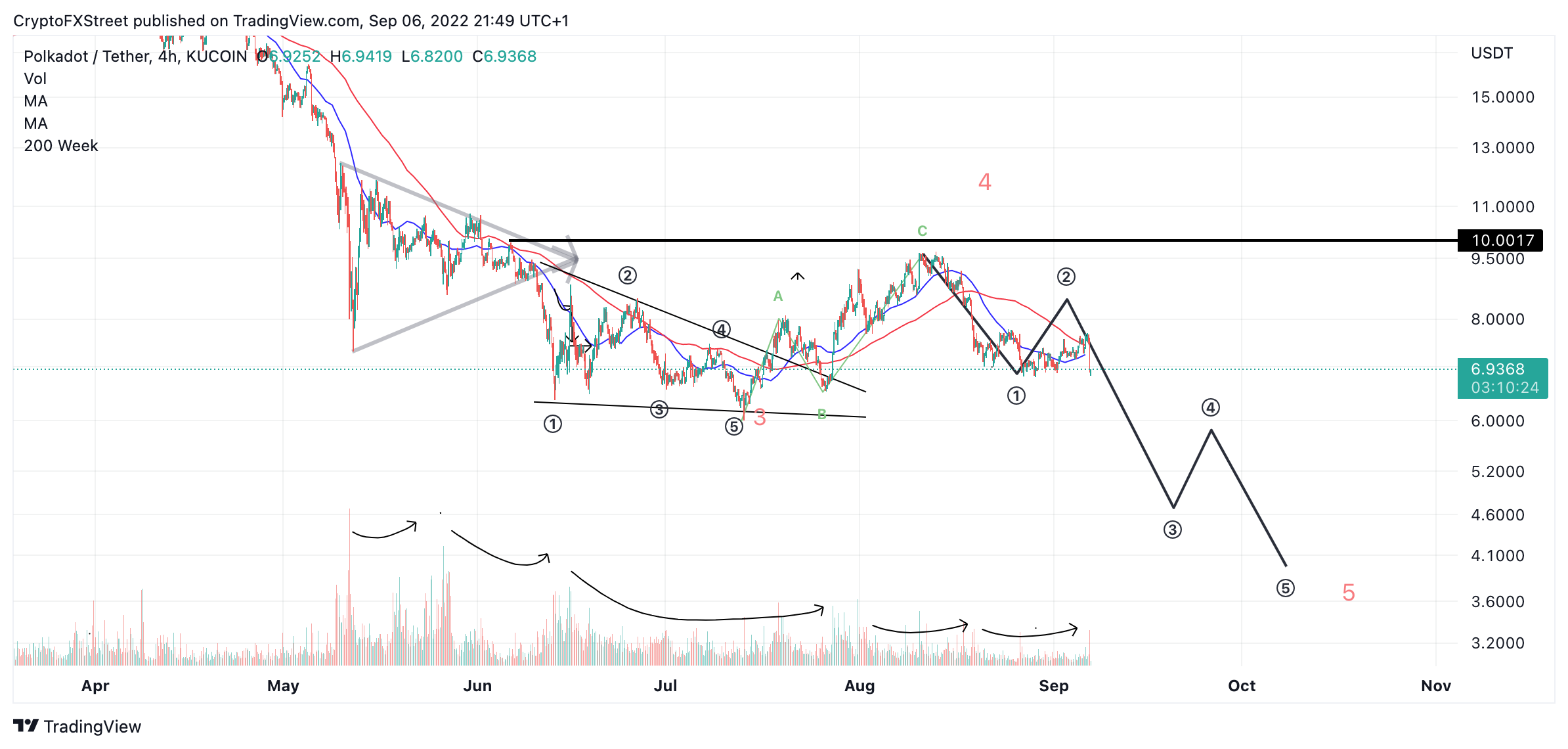Click the second MA indicator label
Screen dimensions: 1568x749
36,124
